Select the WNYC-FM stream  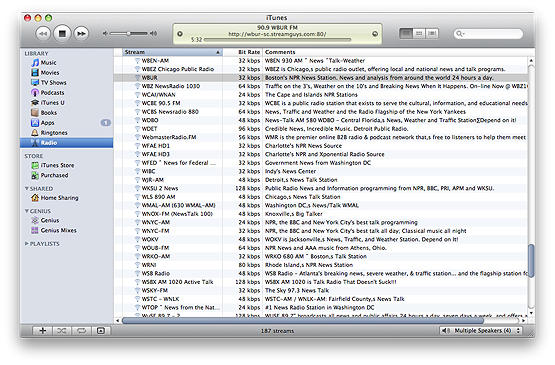pyautogui.click(x=320, y=231)
